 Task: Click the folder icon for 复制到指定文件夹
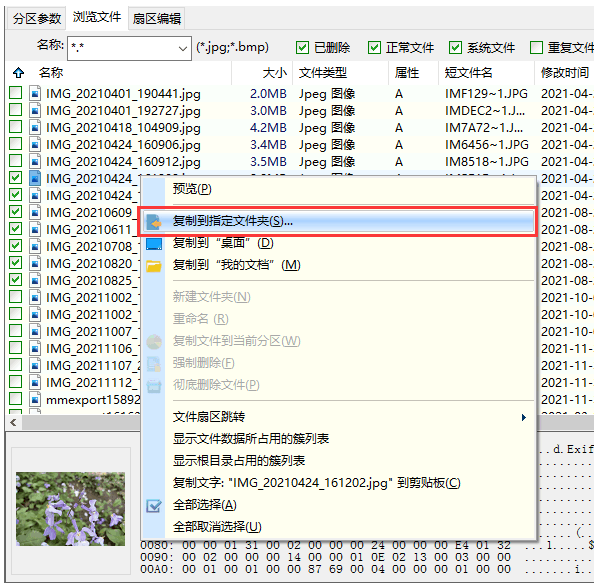(154, 221)
